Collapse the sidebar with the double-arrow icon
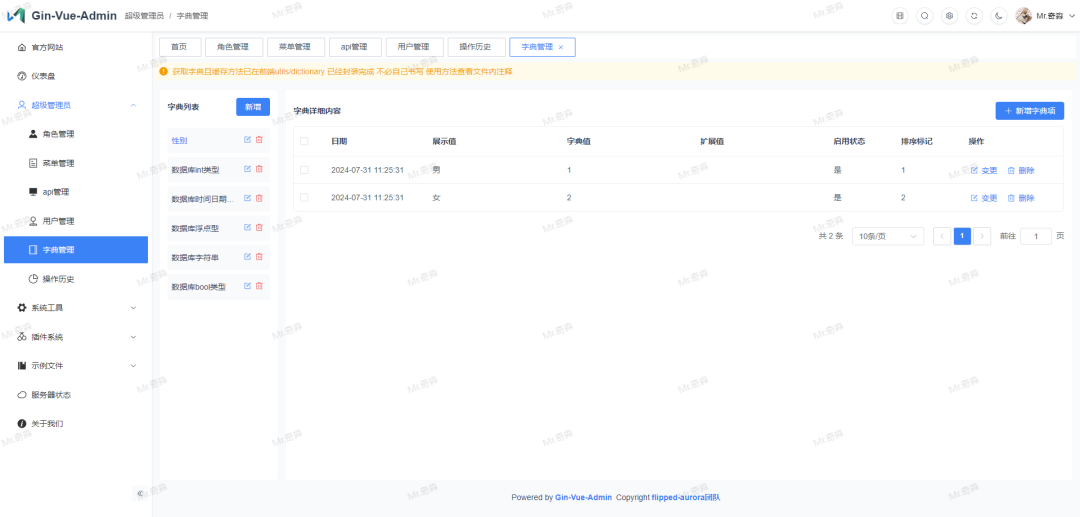The height and width of the screenshot is (517, 1080). click(140, 493)
